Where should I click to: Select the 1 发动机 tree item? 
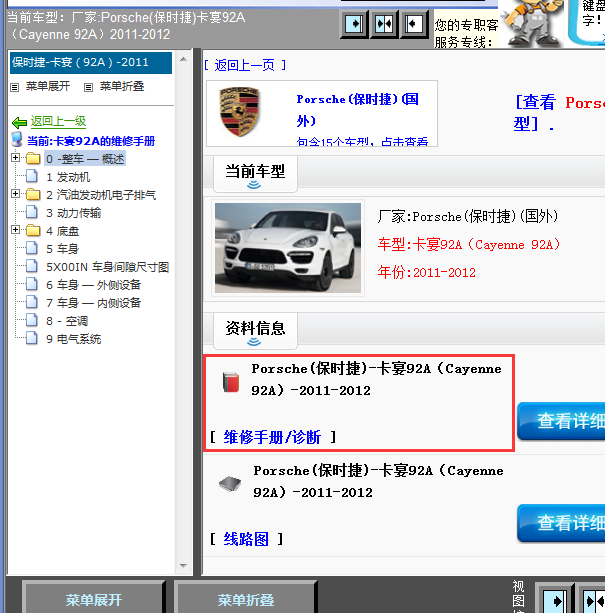click(68, 177)
